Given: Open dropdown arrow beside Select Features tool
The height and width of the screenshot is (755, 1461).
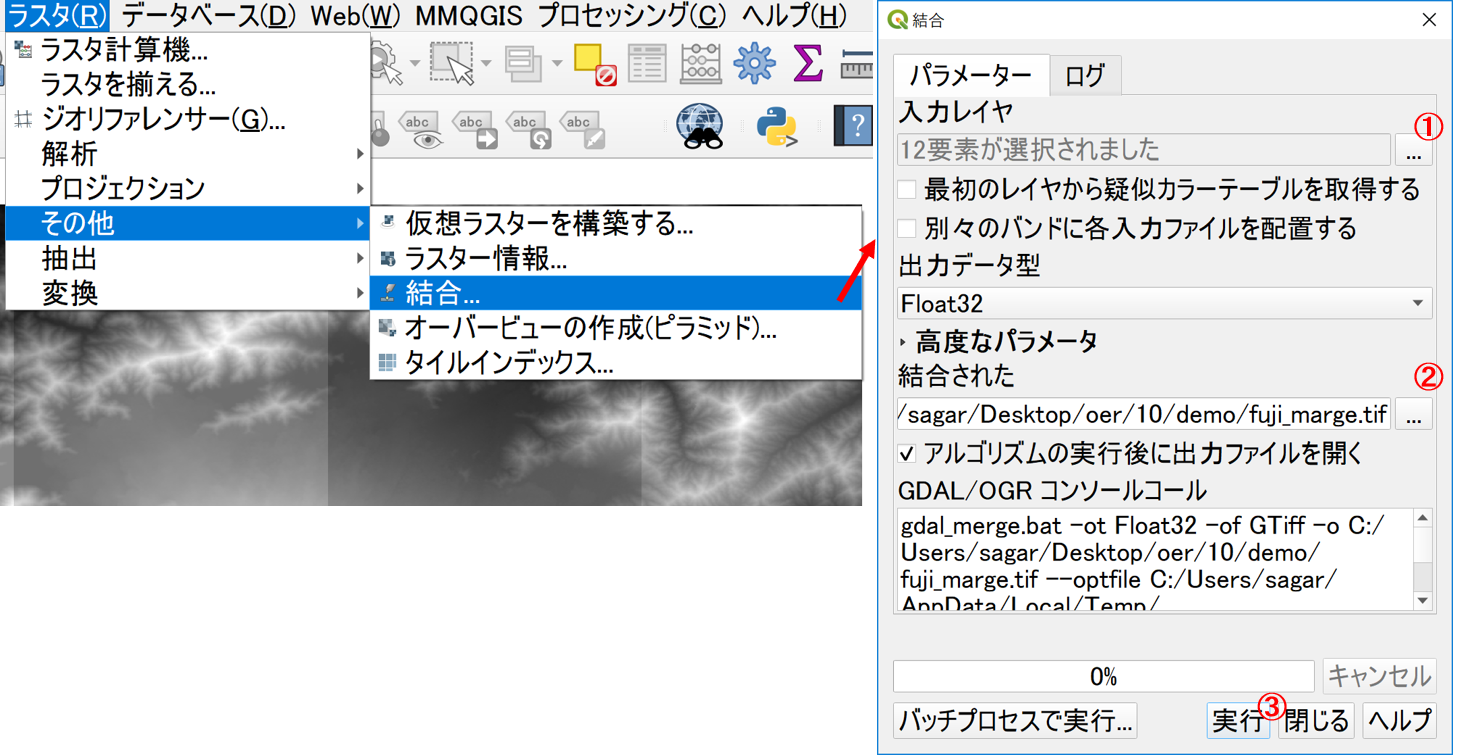Looking at the screenshot, I should pyautogui.click(x=486, y=64).
